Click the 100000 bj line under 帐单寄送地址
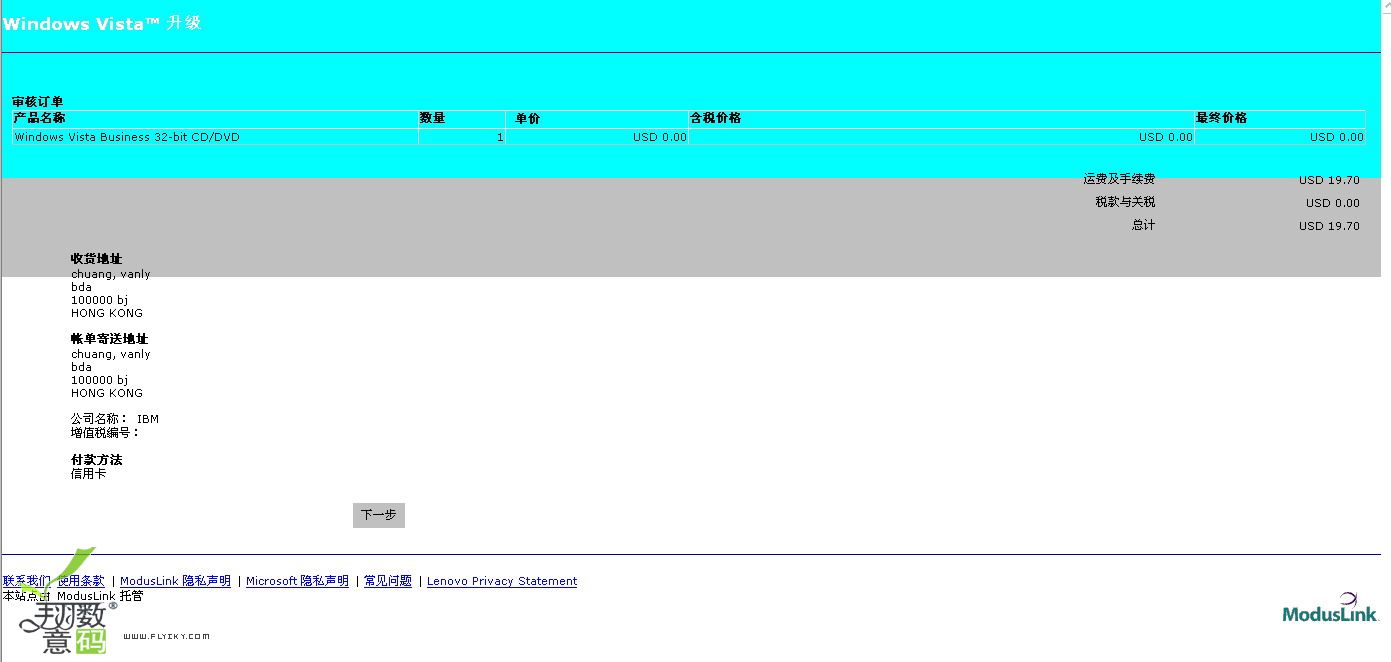 [99, 380]
